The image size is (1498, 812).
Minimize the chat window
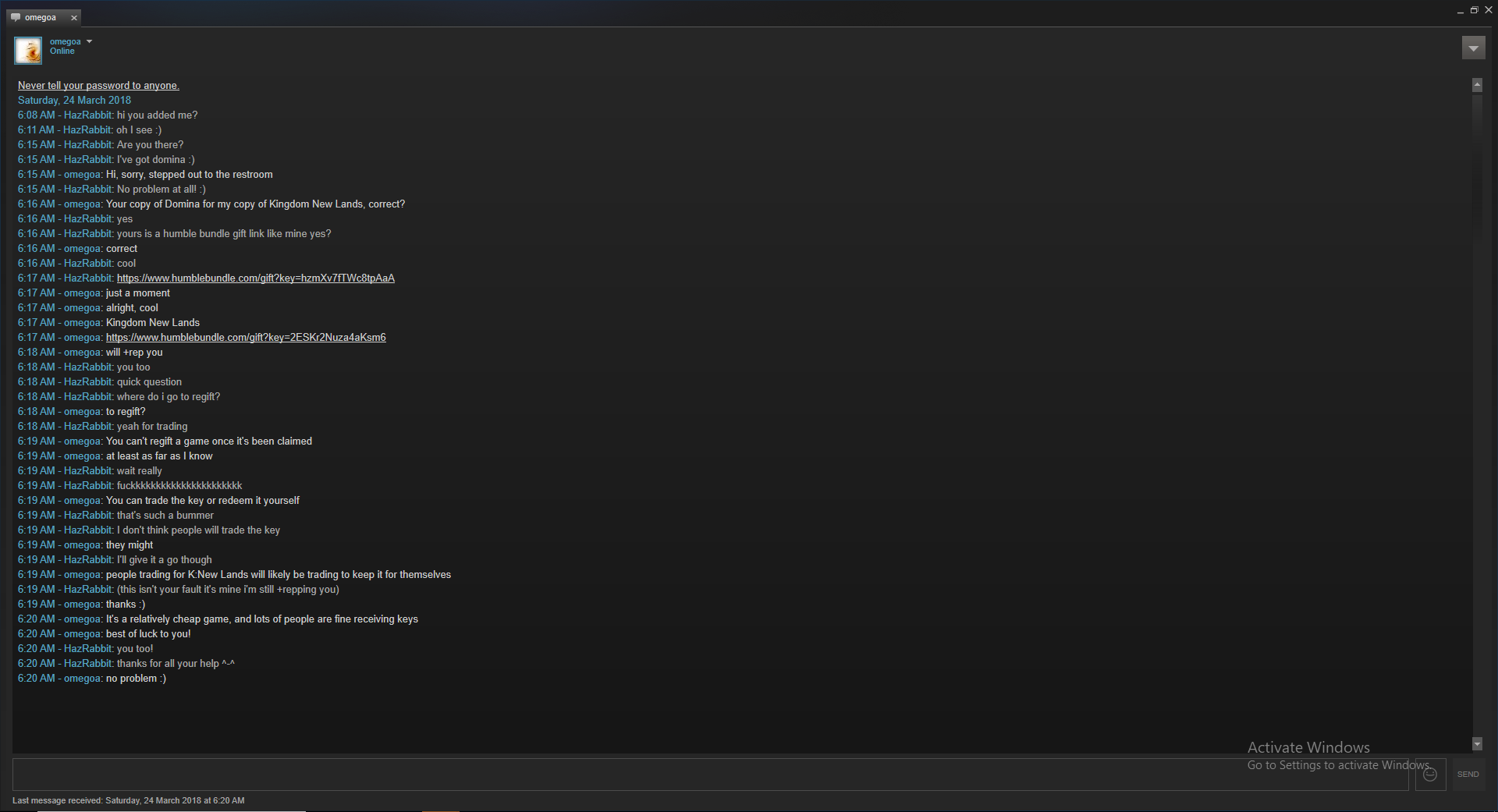click(x=1460, y=11)
